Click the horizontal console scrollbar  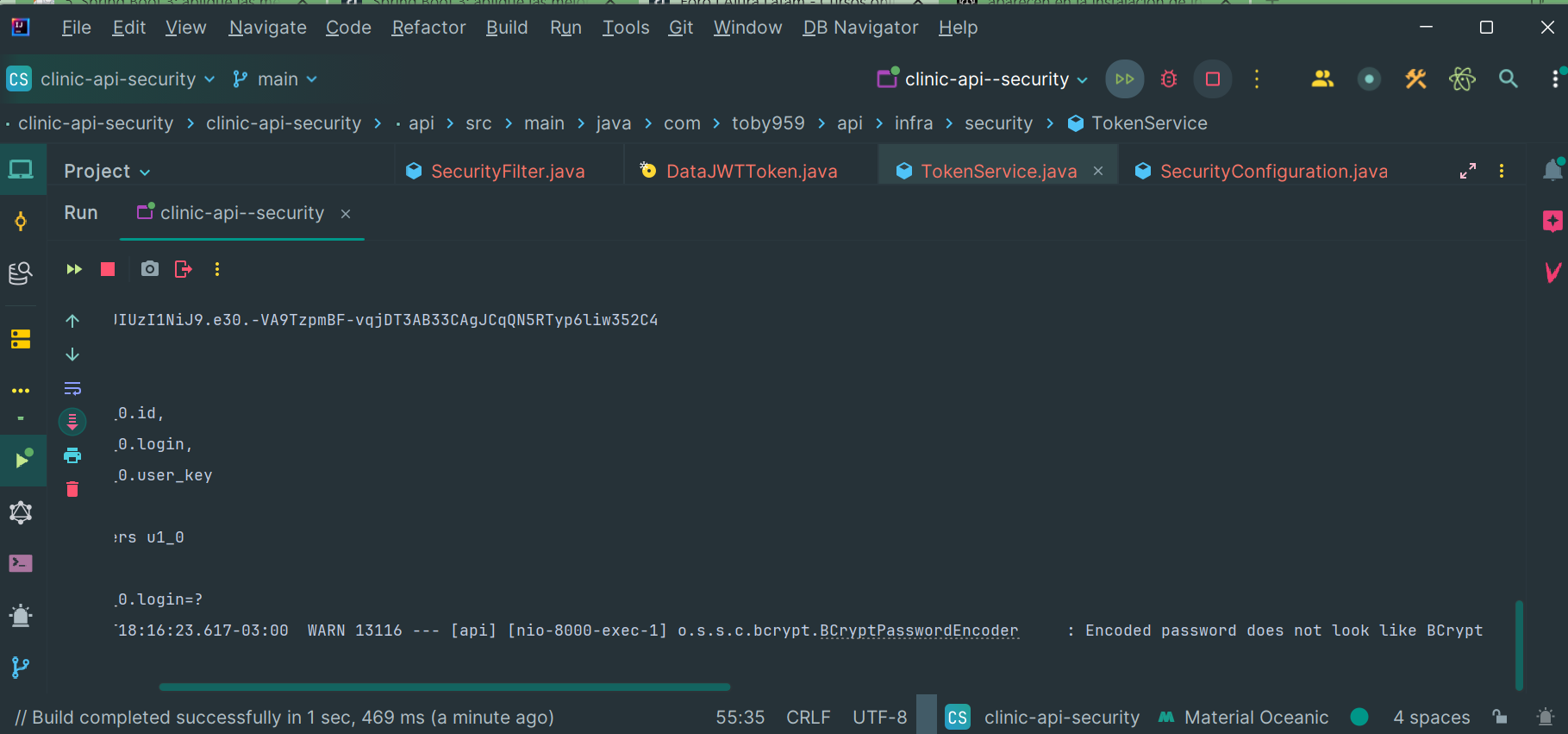[x=445, y=687]
